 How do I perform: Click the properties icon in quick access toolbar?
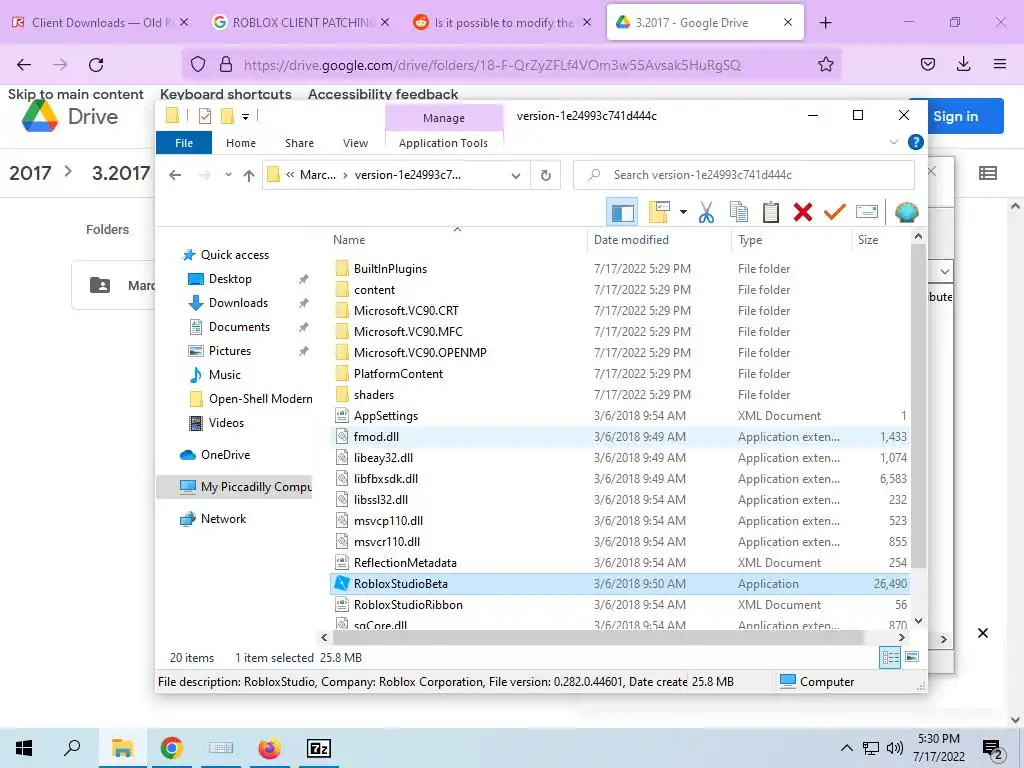tap(205, 116)
